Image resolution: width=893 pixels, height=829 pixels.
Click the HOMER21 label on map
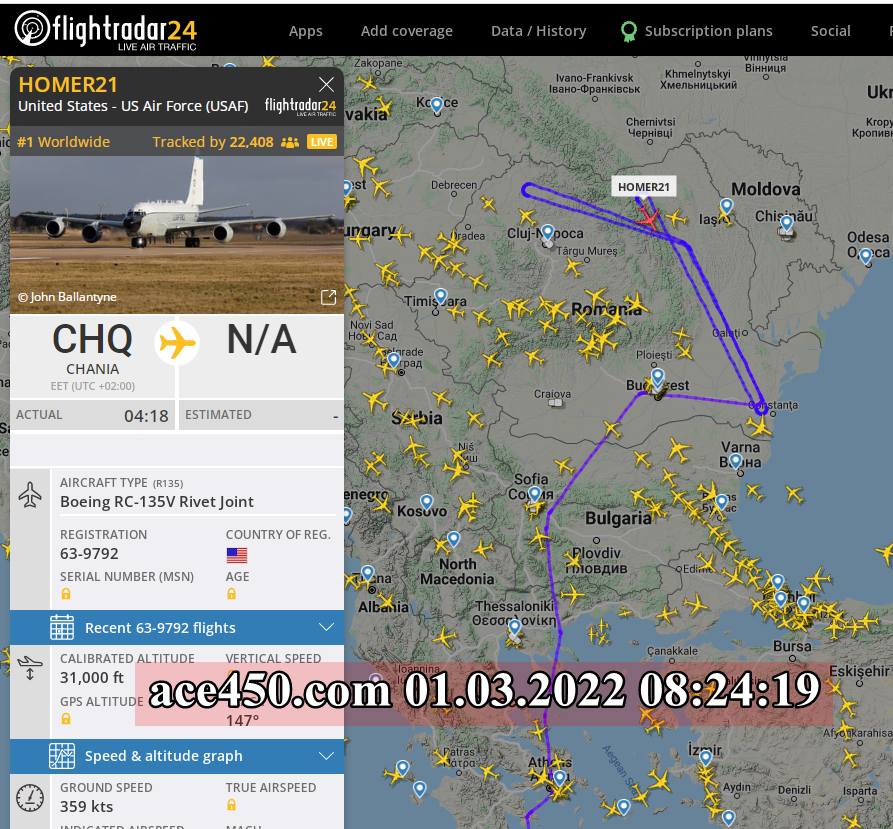644,187
